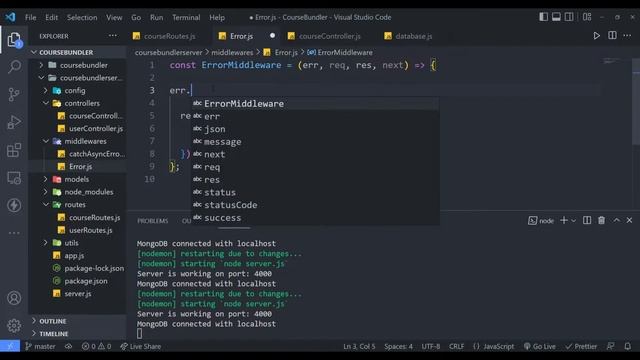Image resolution: width=640 pixels, height=360 pixels.
Task: Create a new terminal with plus icon
Action: 564,220
